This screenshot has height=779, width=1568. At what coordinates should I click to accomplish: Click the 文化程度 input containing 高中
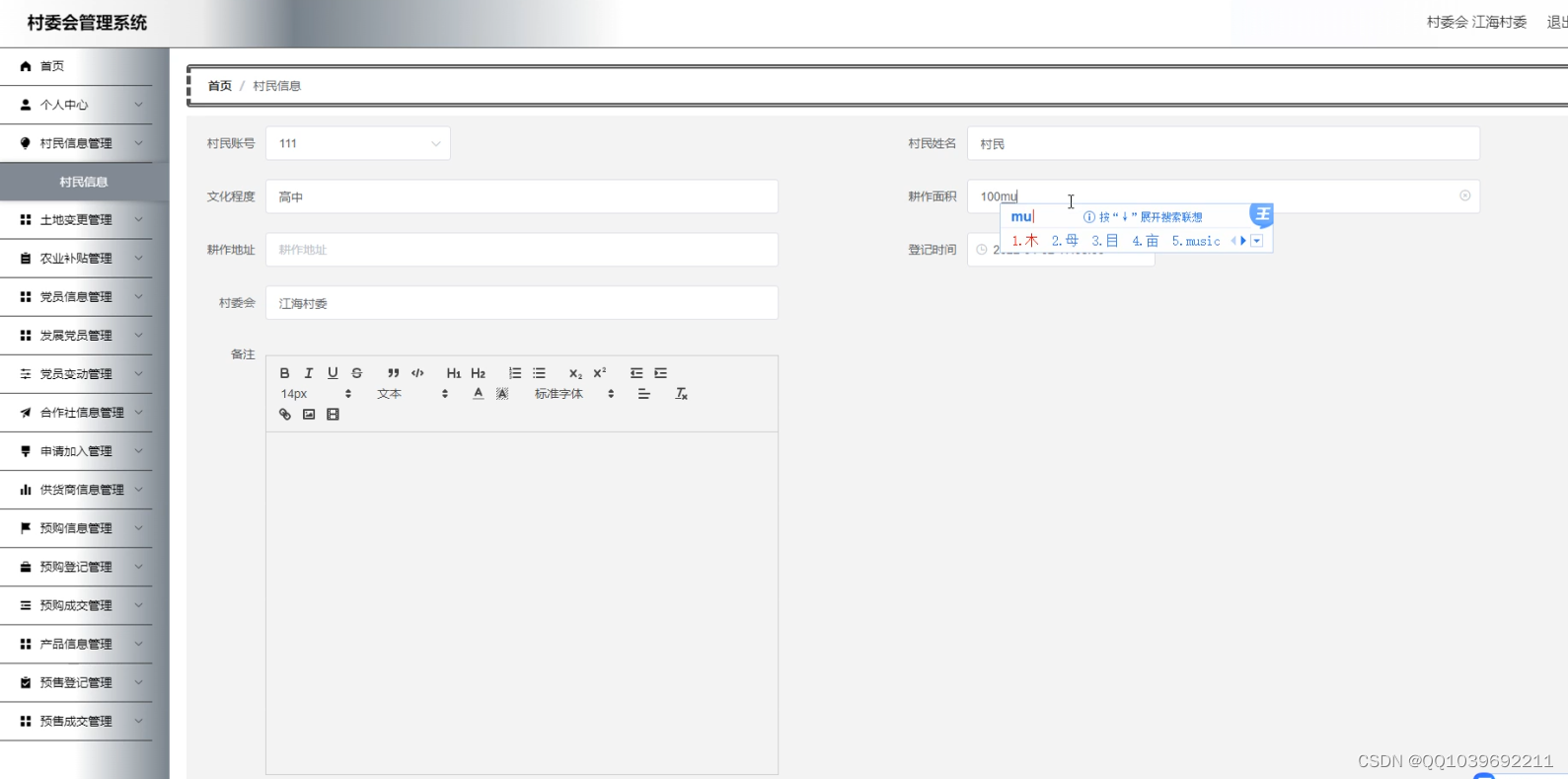[x=522, y=196]
